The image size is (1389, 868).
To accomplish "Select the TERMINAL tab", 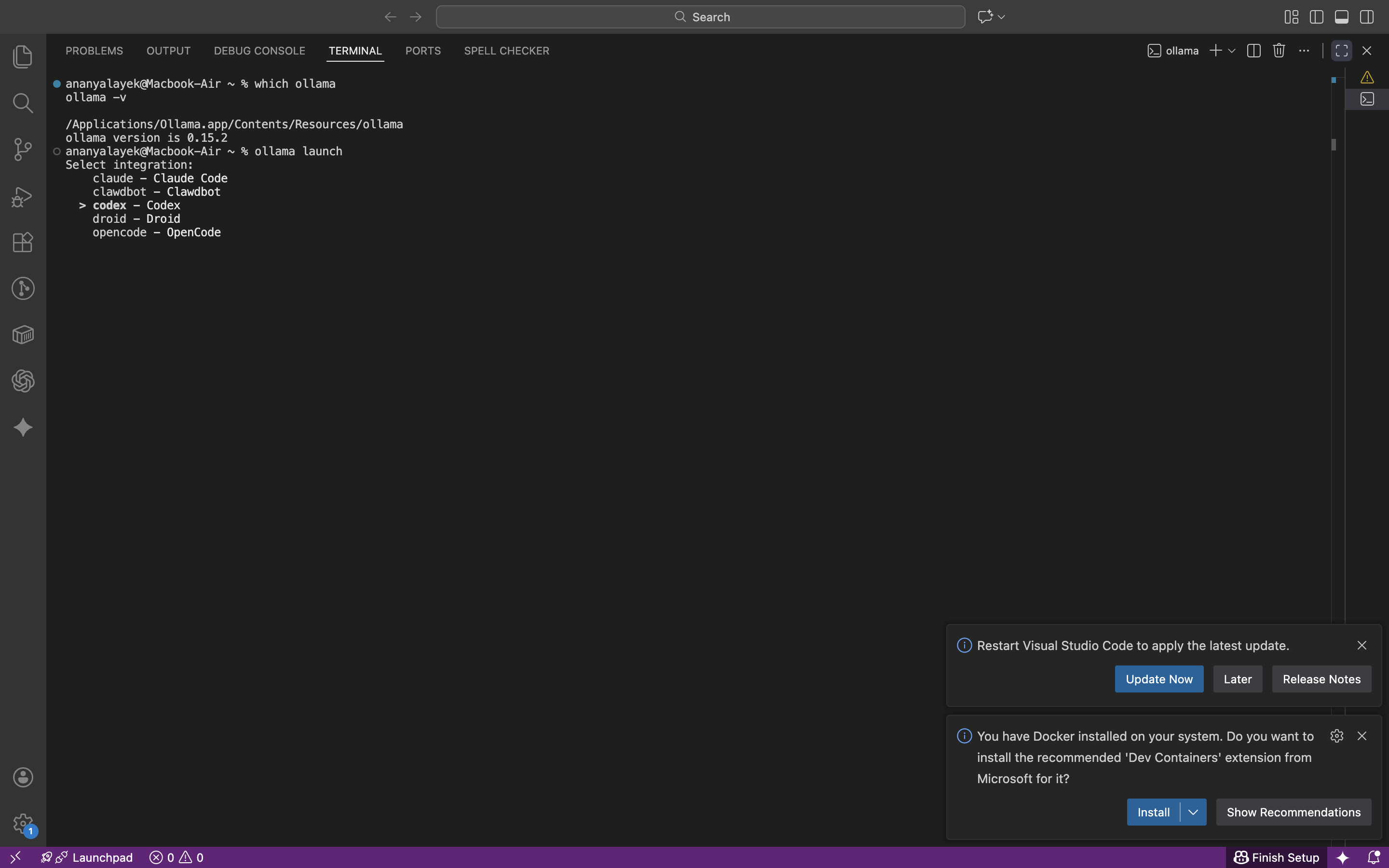I will [x=355, y=51].
